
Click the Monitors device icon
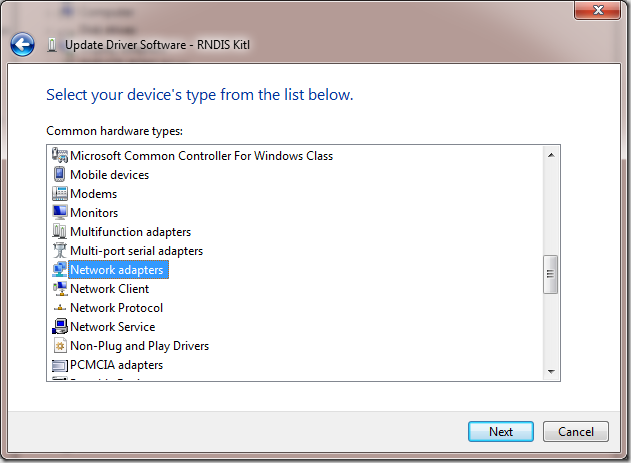[x=59, y=213]
